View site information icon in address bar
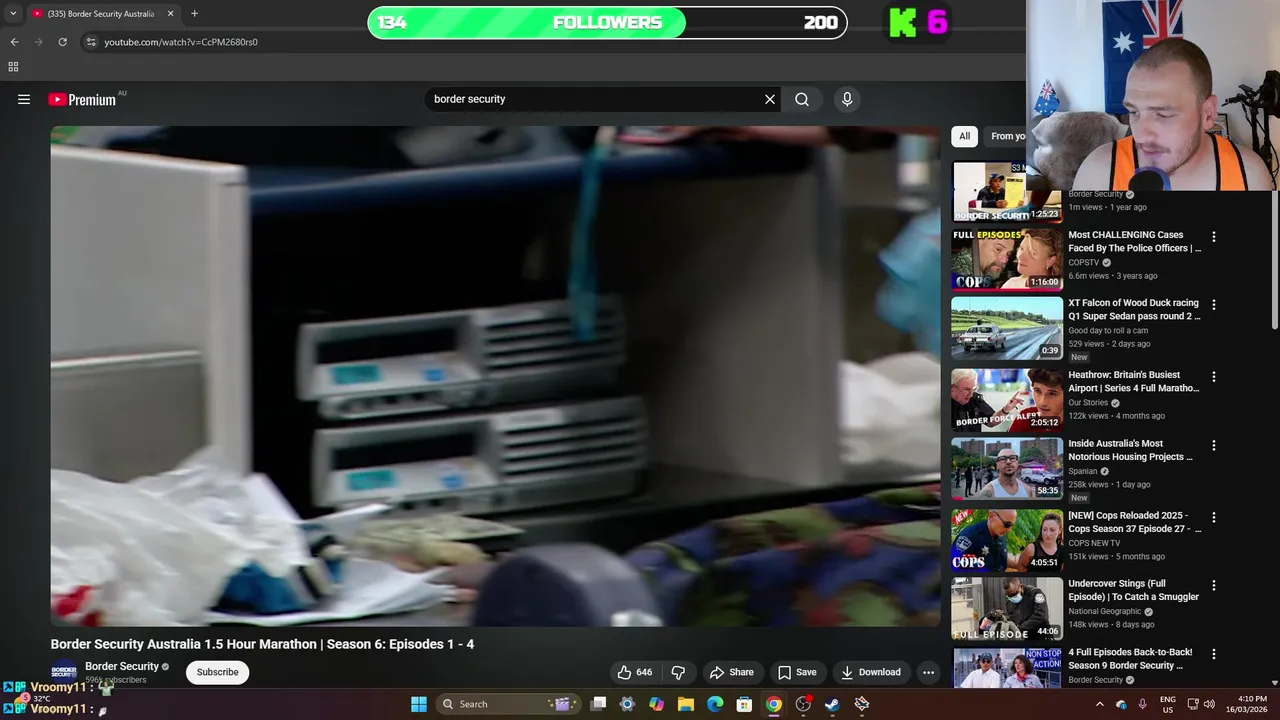1280x720 pixels. click(x=91, y=42)
